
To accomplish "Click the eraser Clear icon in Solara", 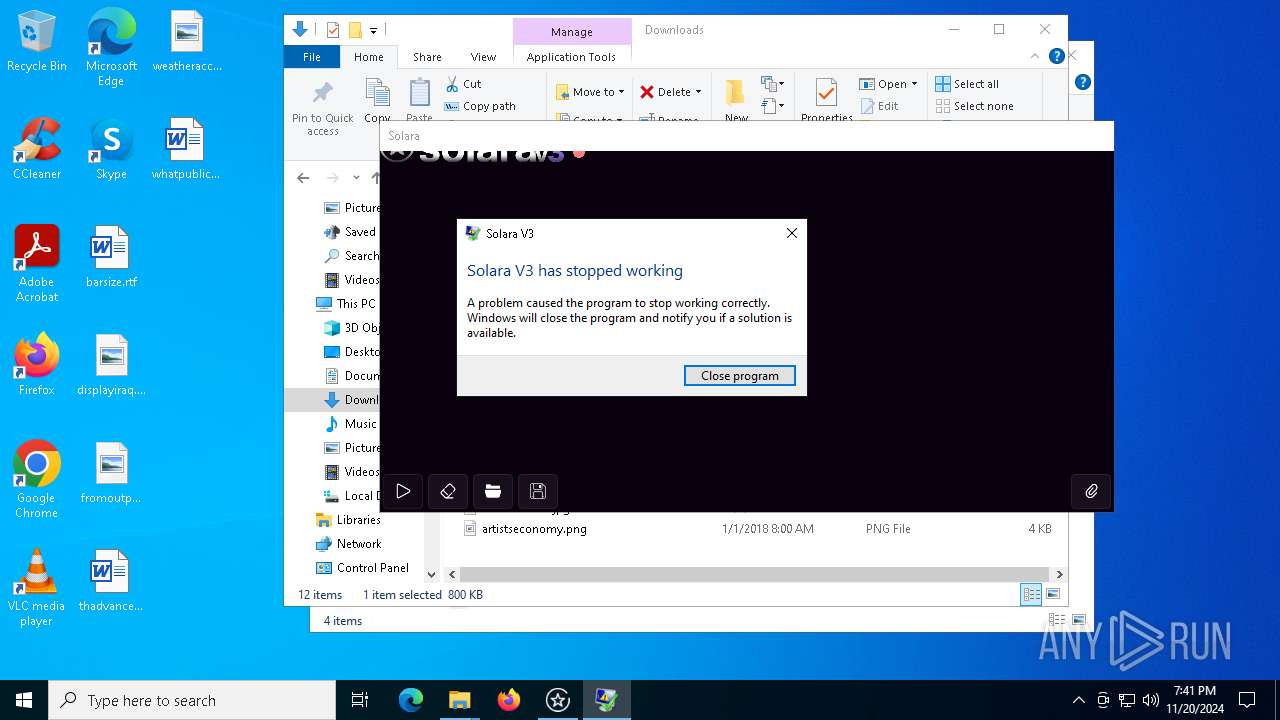I will click(448, 491).
